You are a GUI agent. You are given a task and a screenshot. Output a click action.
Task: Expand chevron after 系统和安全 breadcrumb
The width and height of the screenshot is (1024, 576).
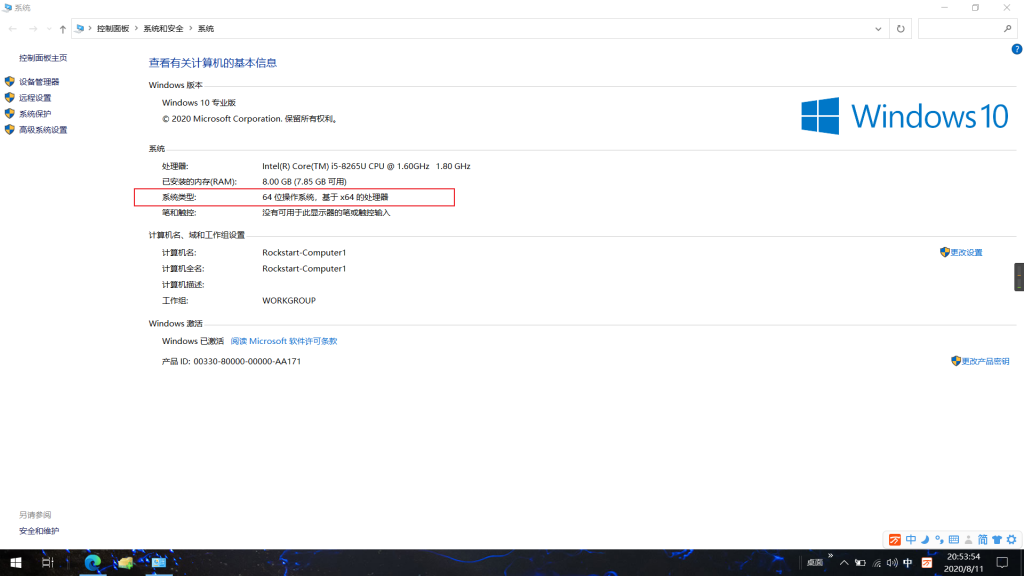point(191,29)
